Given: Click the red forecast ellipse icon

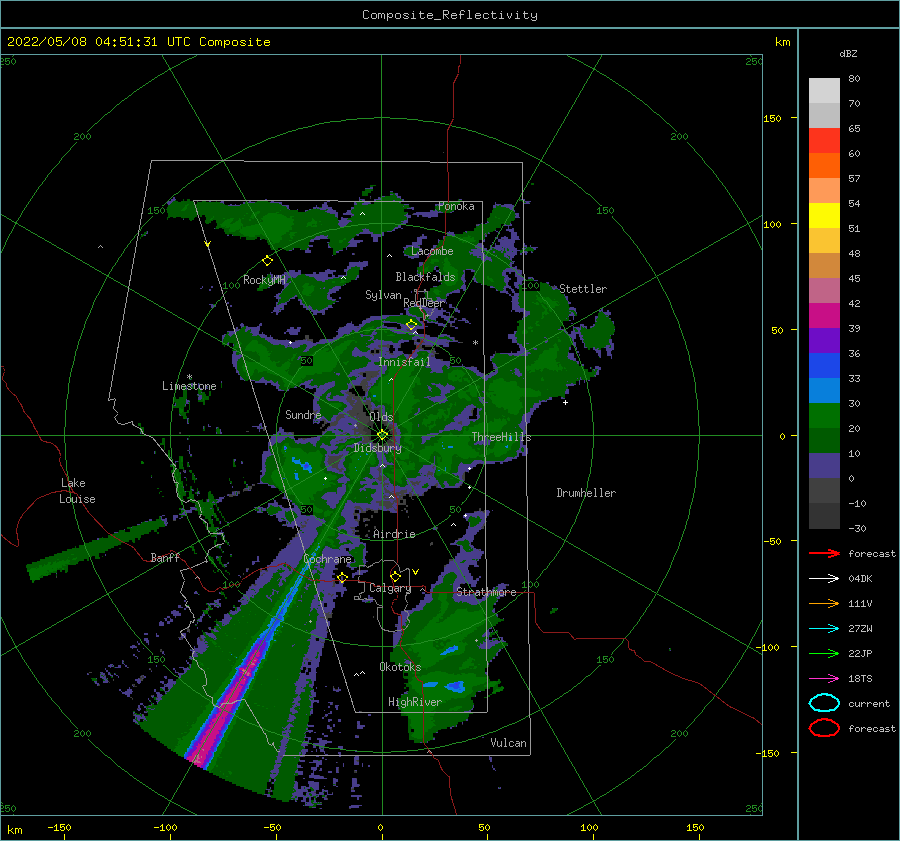Looking at the screenshot, I should tap(824, 728).
